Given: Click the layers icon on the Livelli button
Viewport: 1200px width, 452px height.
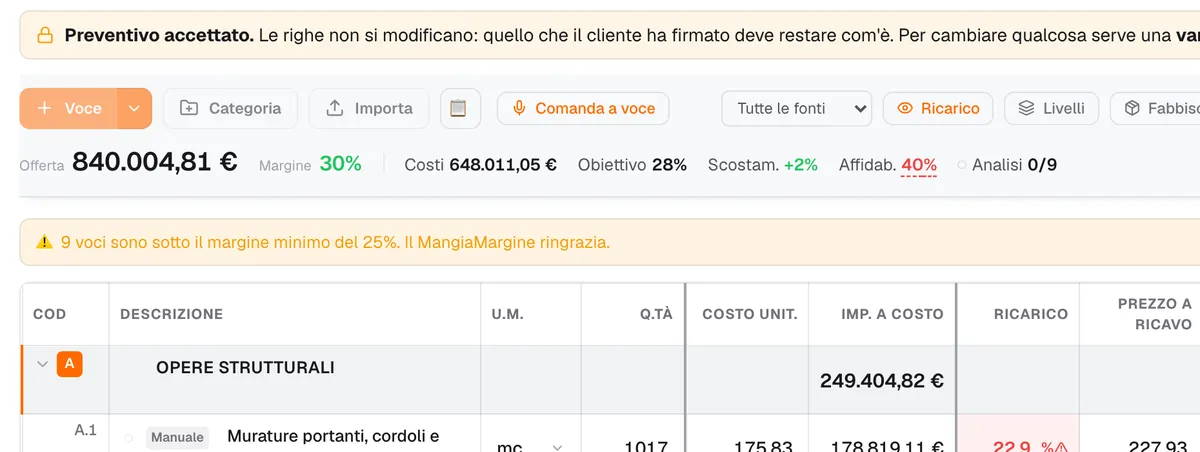Looking at the screenshot, I should pyautogui.click(x=1026, y=108).
